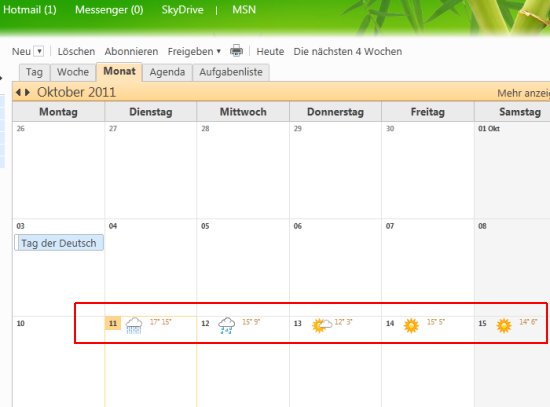Click sunny weather icon on the 14th

point(411,326)
